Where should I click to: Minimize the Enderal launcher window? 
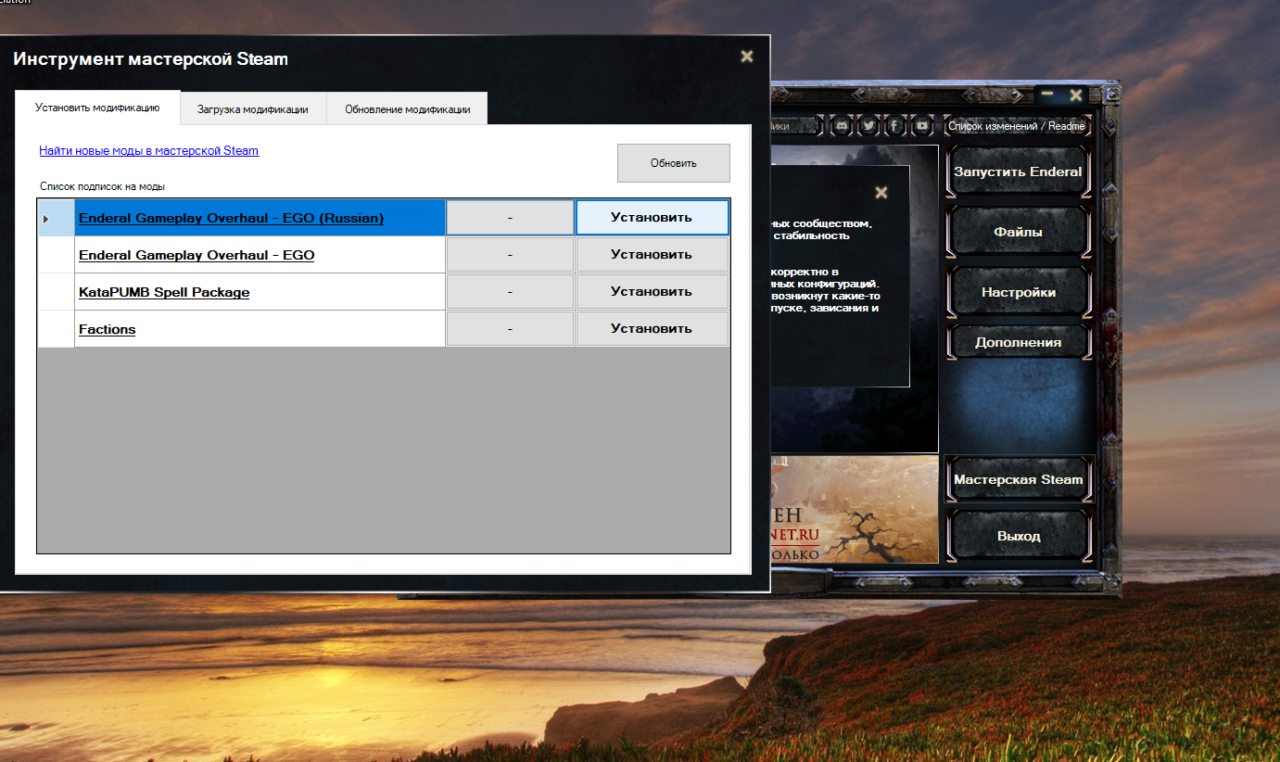pyautogui.click(x=1047, y=94)
